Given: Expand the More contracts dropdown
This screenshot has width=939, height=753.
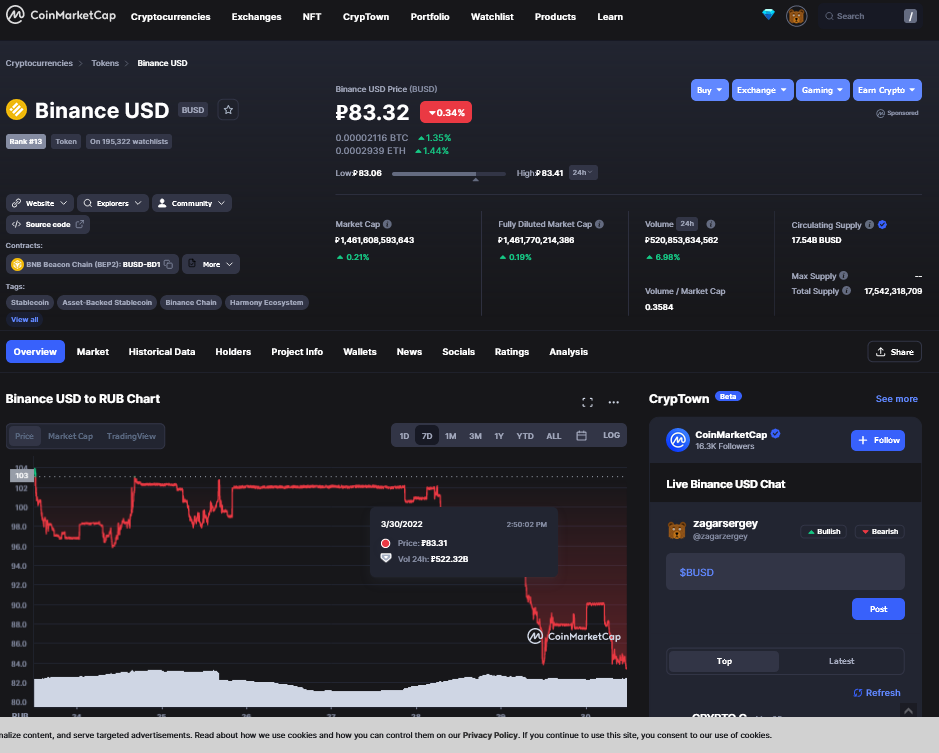Looking at the screenshot, I should [211, 264].
